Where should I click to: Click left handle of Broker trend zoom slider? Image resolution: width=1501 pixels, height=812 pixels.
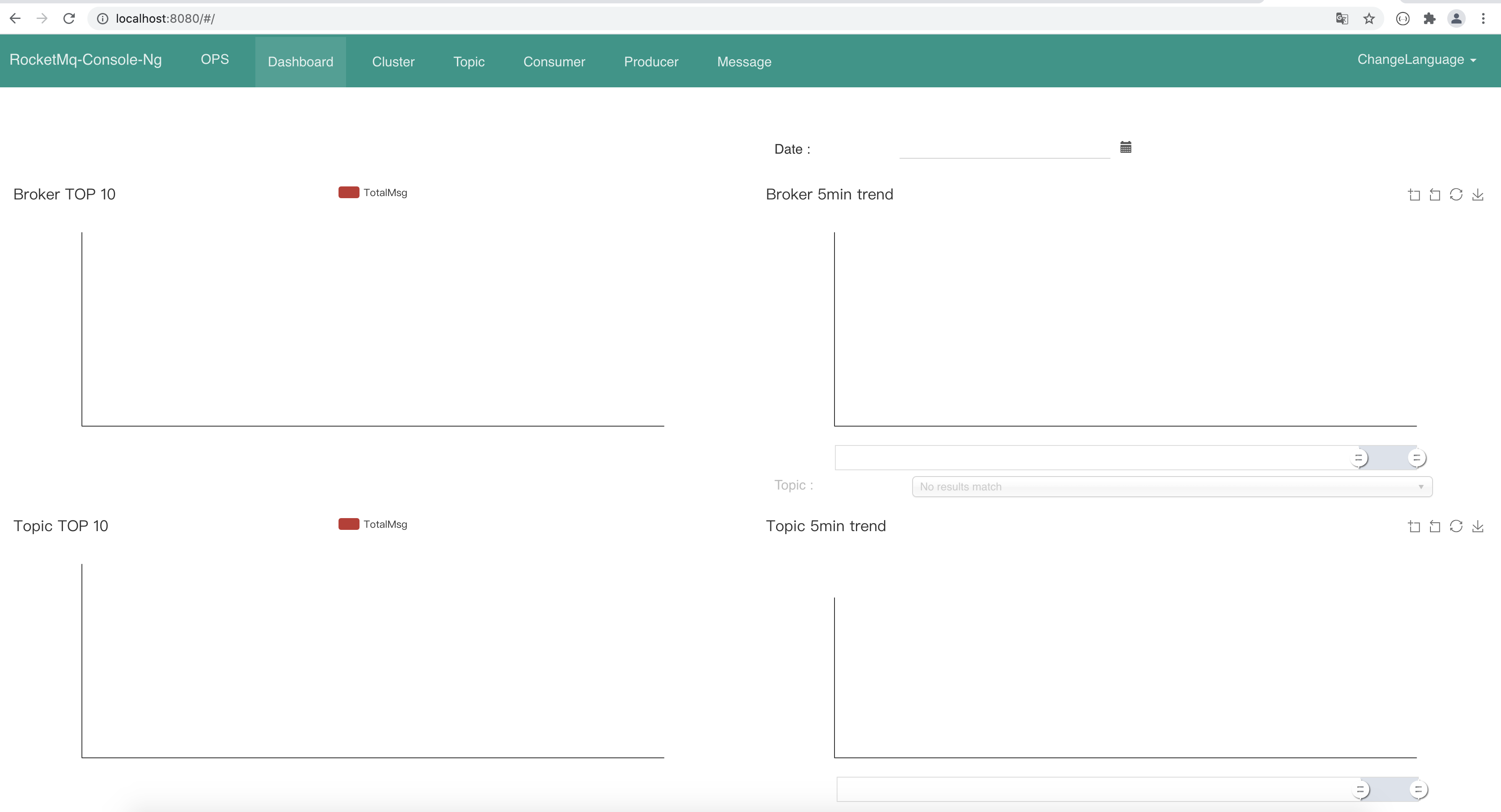(x=1359, y=458)
